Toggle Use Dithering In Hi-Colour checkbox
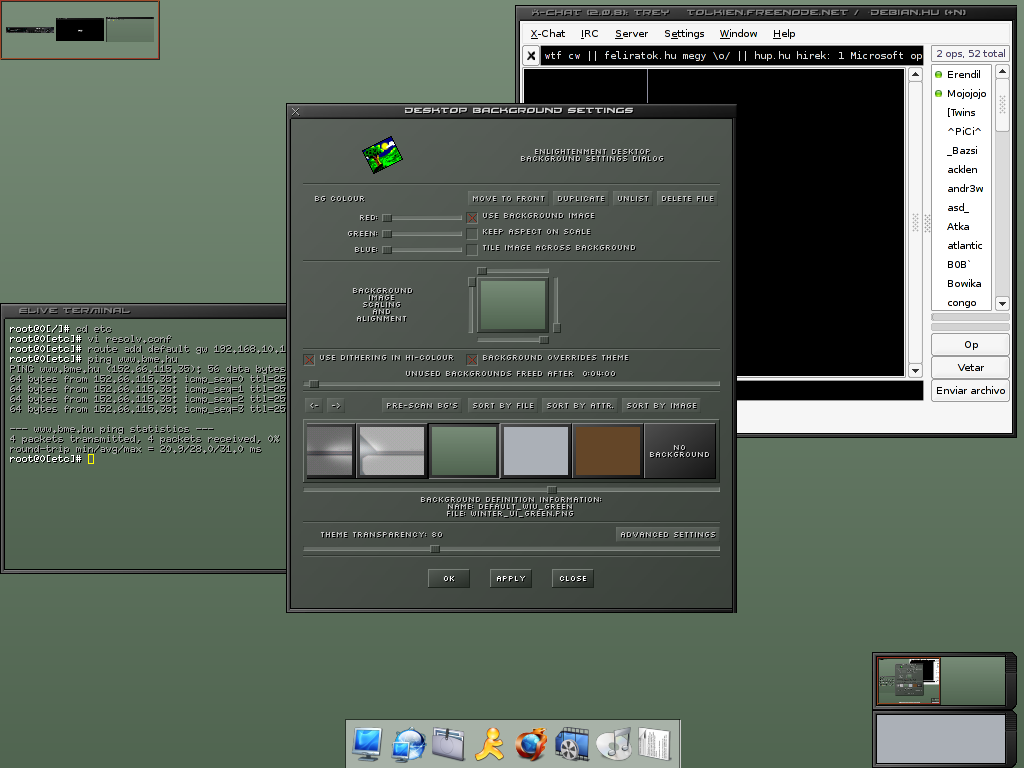 coord(309,359)
